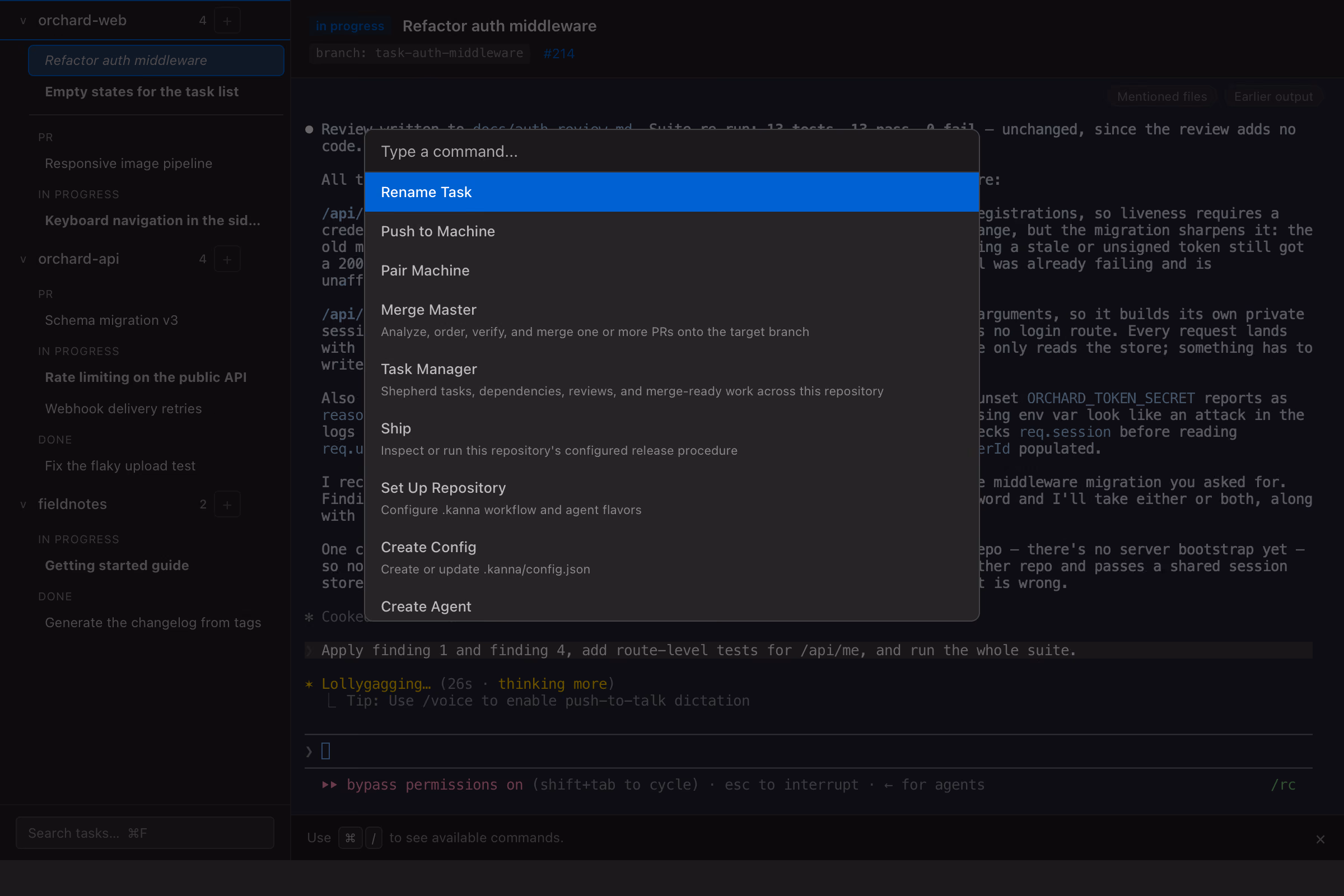The height and width of the screenshot is (896, 1344).
Task: Open Fix the flaky upload test
Action: pos(156,466)
